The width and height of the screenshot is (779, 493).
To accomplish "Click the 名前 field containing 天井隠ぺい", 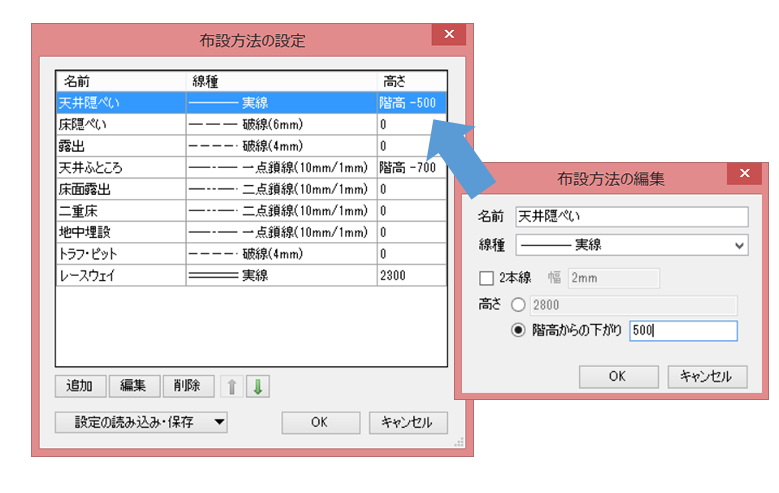I will (x=632, y=217).
